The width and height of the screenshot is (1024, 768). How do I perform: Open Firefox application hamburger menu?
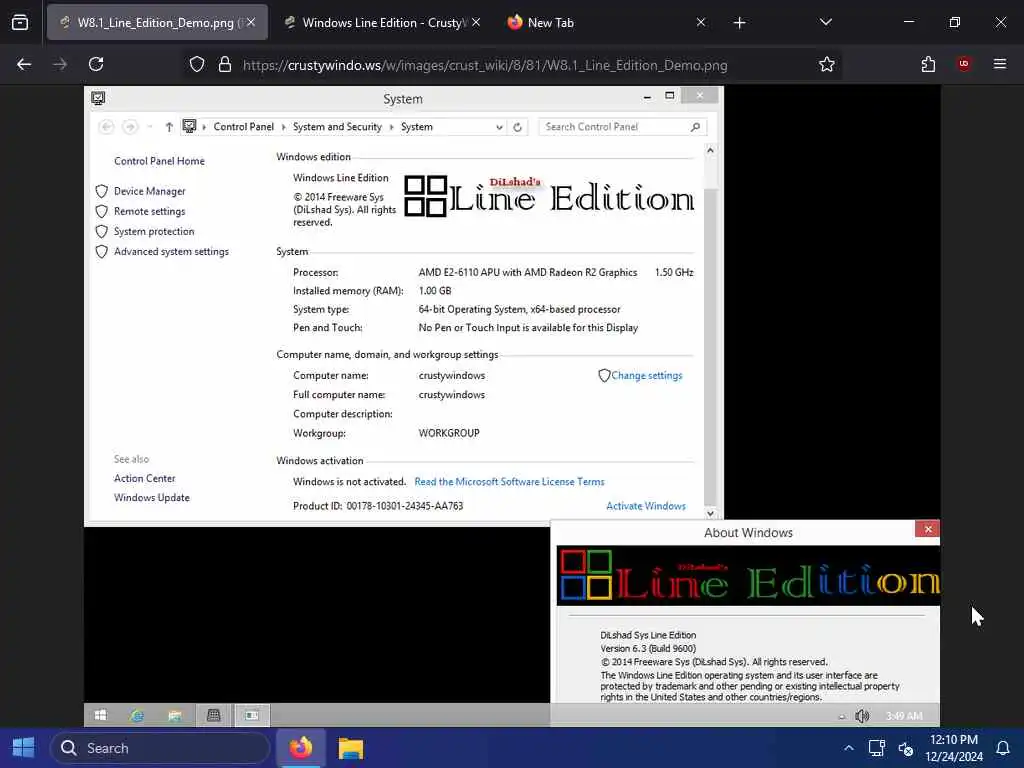click(x=1000, y=64)
